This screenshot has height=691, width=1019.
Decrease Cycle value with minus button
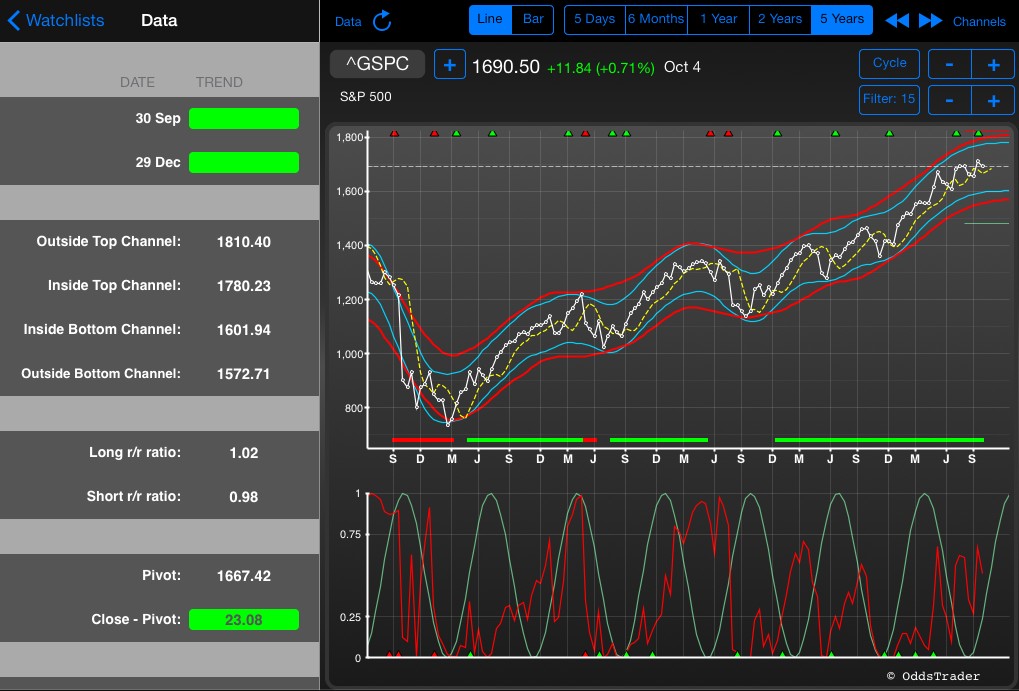pyautogui.click(x=949, y=65)
